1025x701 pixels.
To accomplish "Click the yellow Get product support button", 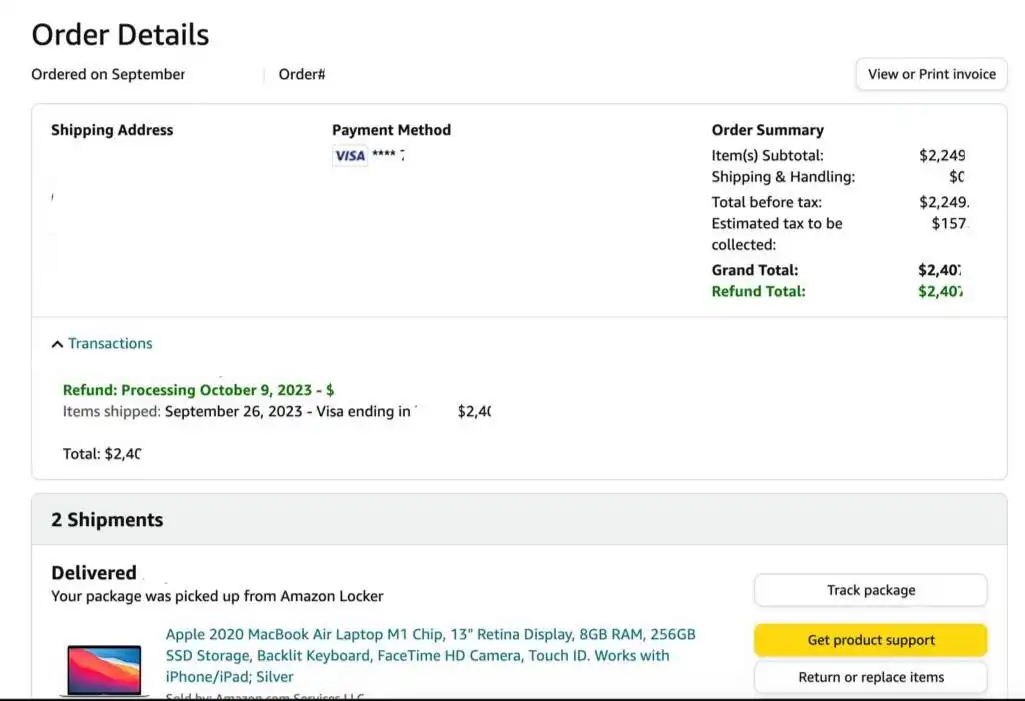I will [x=871, y=640].
